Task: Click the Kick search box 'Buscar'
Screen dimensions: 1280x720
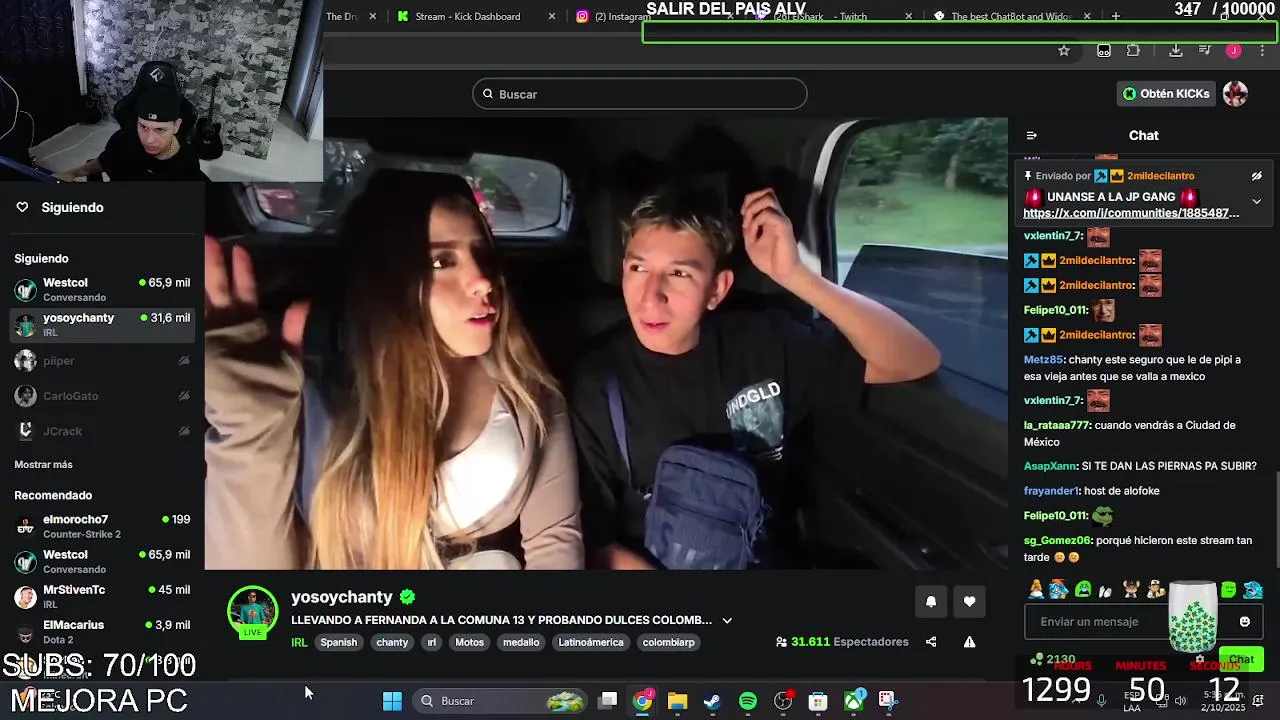Action: click(x=640, y=94)
